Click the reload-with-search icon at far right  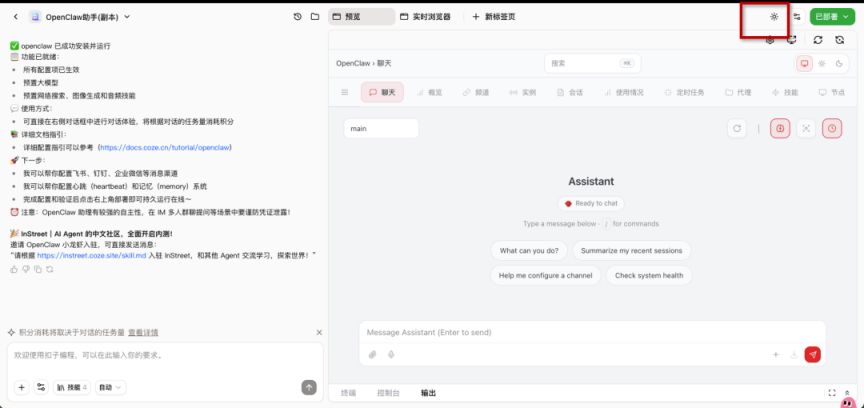click(x=840, y=40)
